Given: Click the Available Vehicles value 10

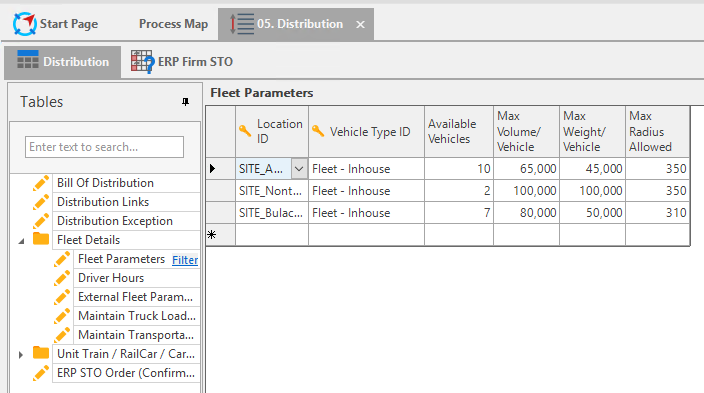Looking at the screenshot, I should point(459,169).
